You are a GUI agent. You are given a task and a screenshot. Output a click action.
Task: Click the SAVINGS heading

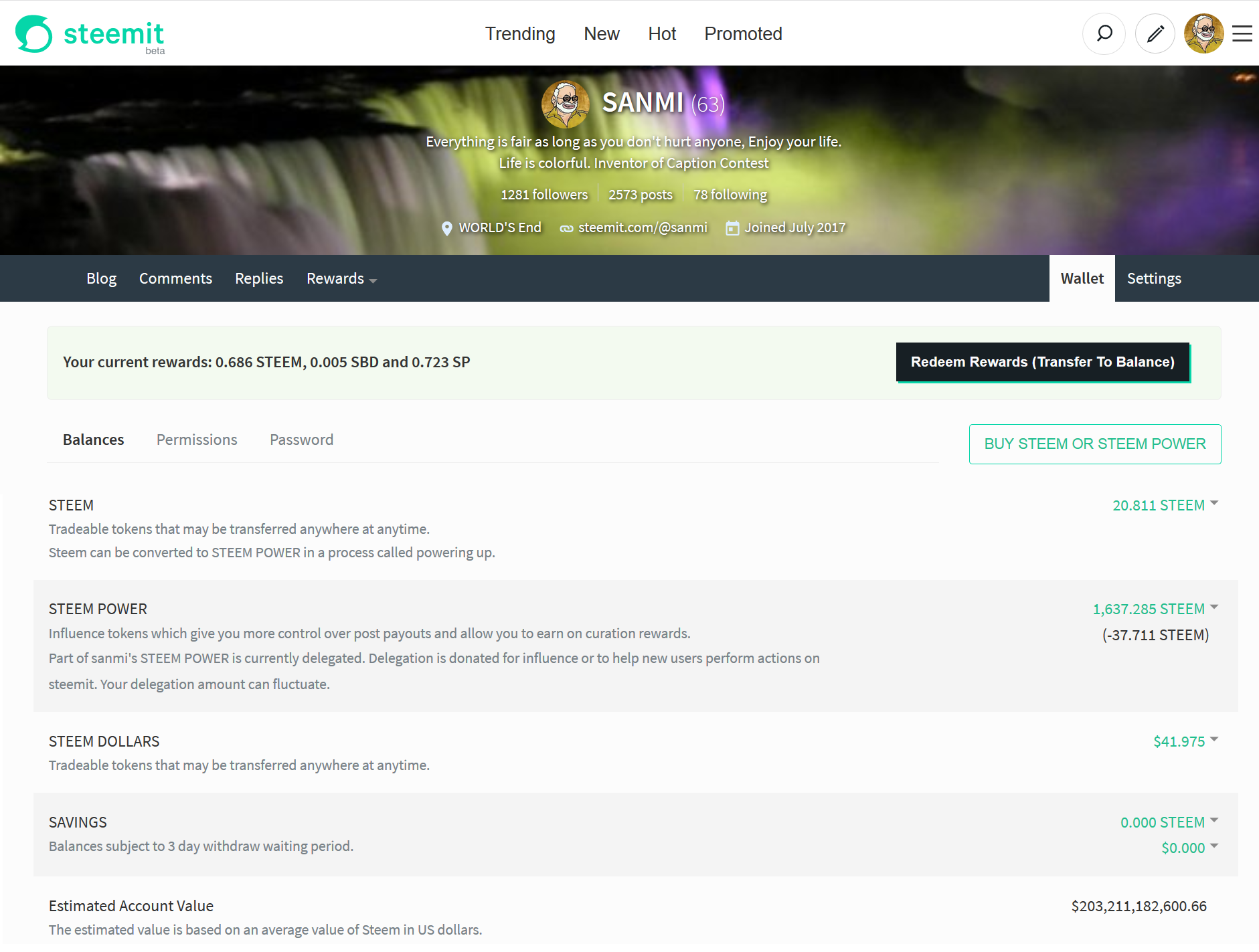(x=78, y=822)
